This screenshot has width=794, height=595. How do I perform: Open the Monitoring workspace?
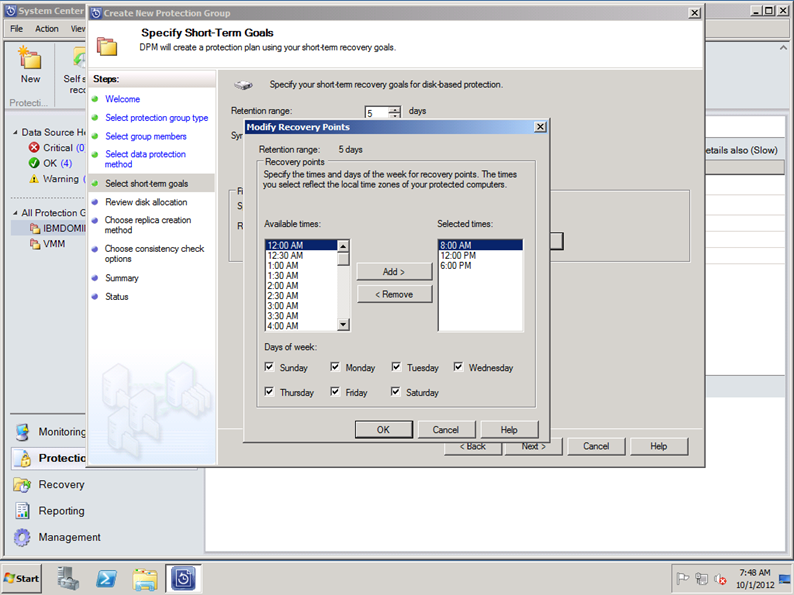(50, 432)
